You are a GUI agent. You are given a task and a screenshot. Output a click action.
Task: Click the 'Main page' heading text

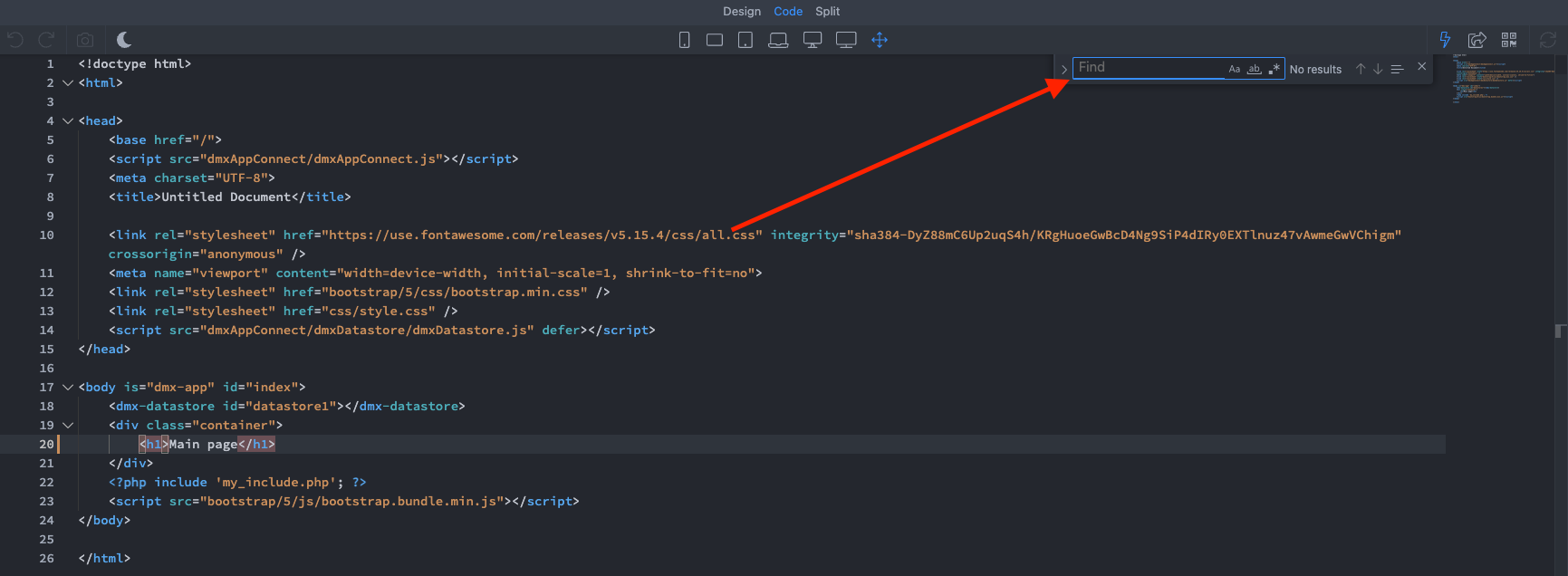coord(203,444)
